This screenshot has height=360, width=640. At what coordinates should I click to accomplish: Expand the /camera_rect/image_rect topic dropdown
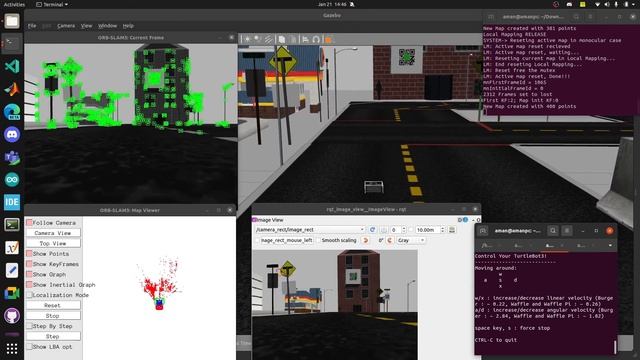click(x=309, y=230)
